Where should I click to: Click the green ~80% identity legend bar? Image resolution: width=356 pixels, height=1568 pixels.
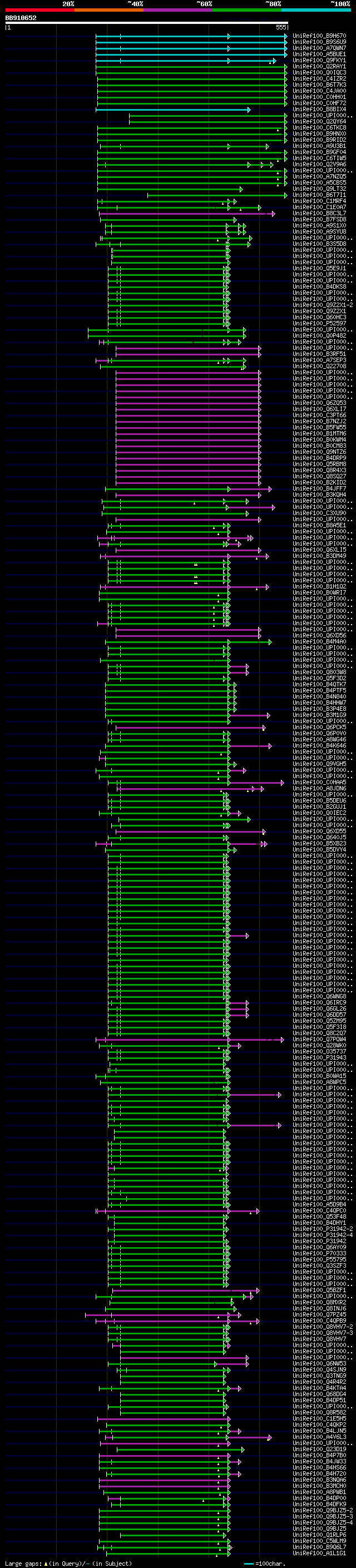[x=247, y=10]
